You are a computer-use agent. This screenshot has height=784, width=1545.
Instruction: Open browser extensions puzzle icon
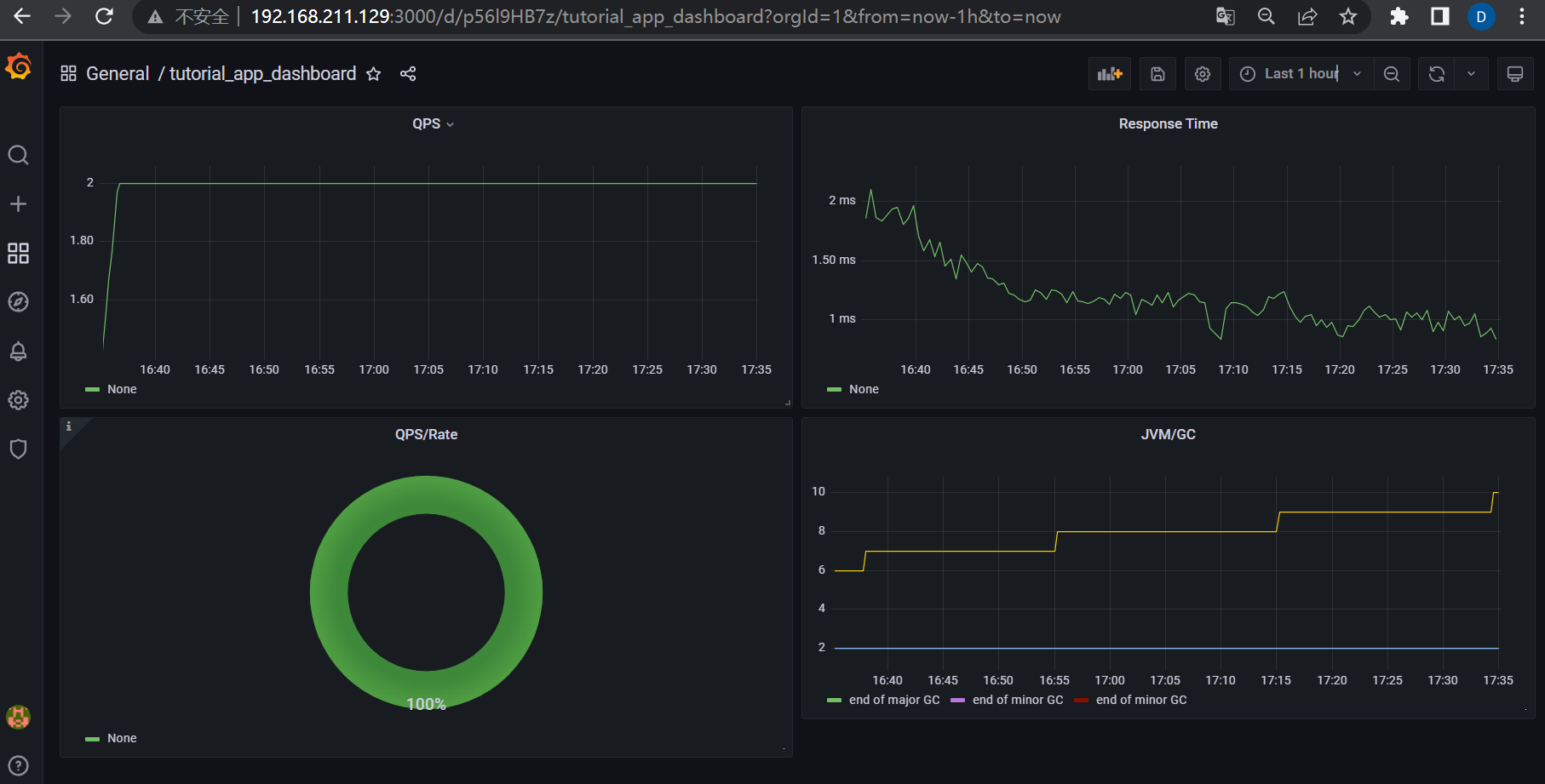(1399, 16)
